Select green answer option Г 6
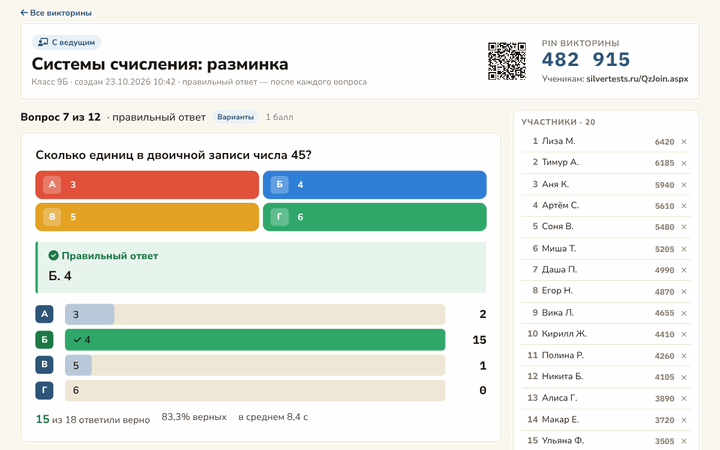 375,217
